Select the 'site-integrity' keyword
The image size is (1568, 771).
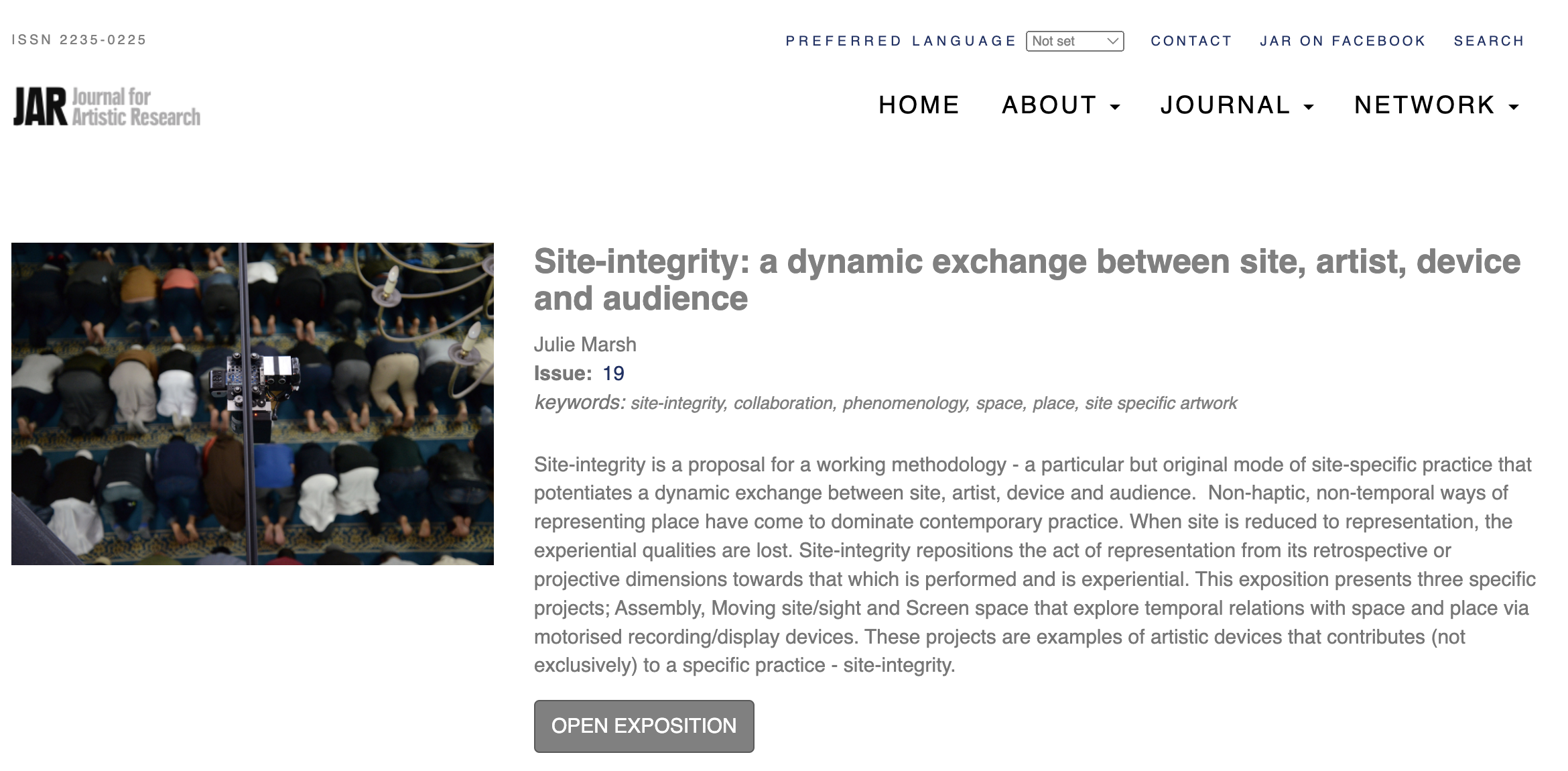click(x=678, y=404)
